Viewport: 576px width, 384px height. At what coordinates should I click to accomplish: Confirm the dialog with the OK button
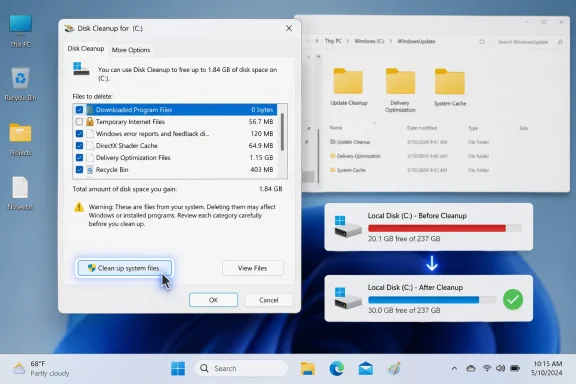point(213,300)
